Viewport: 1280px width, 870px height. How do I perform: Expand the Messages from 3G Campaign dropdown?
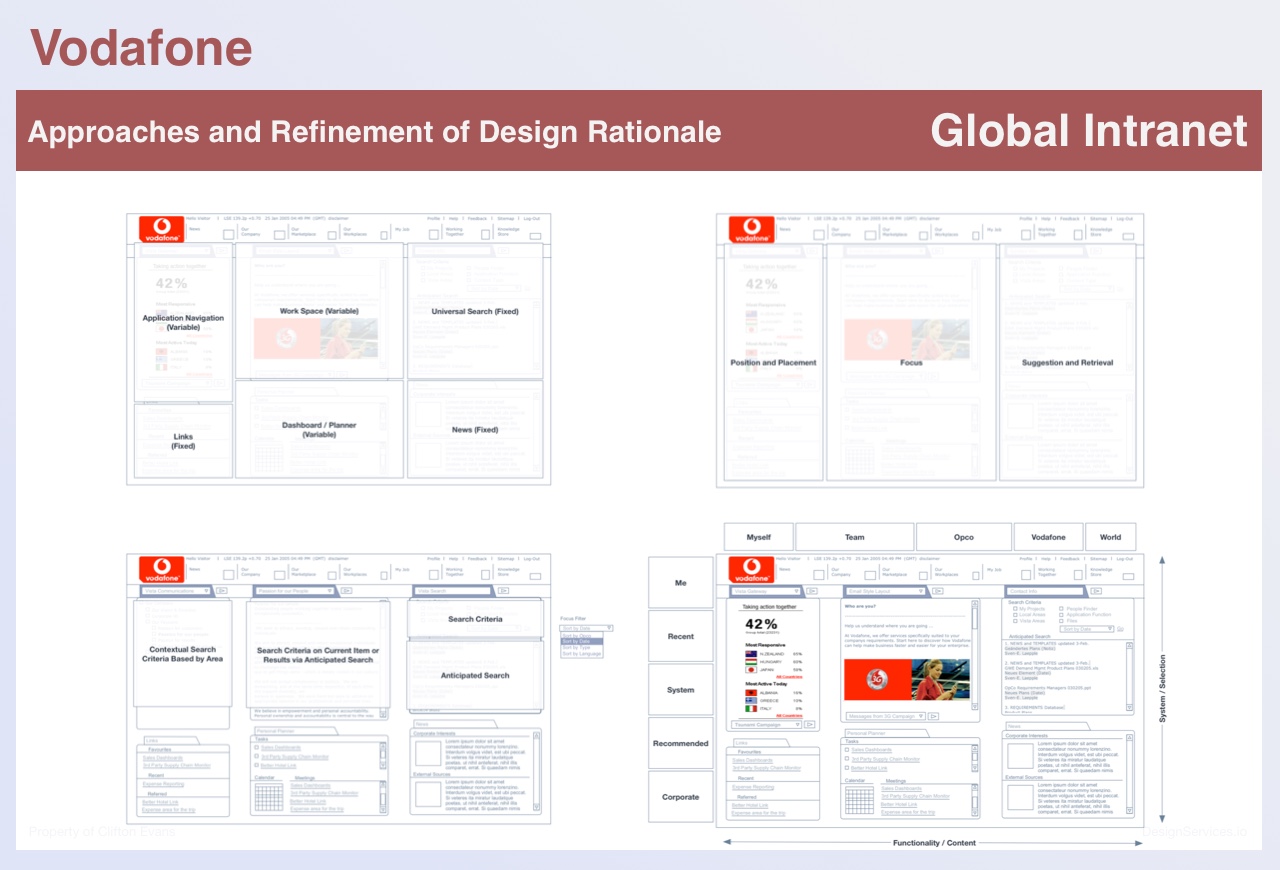[x=884, y=716]
